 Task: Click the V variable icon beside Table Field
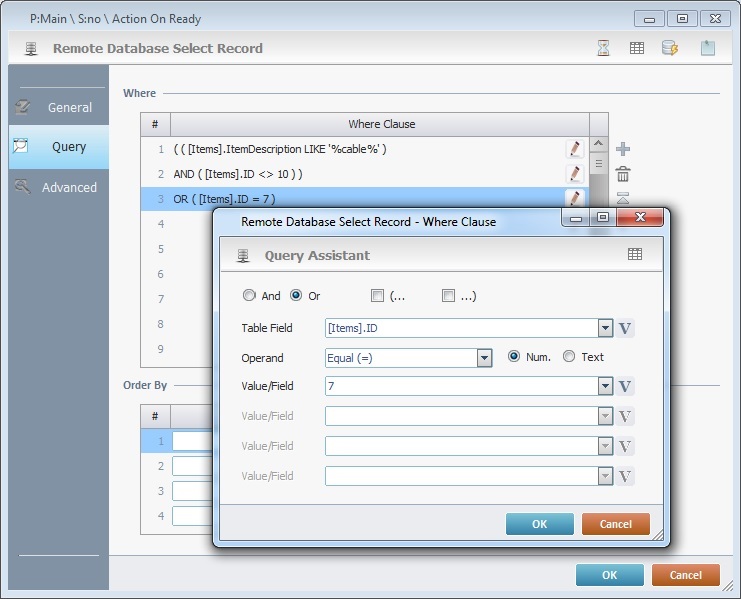click(x=626, y=328)
